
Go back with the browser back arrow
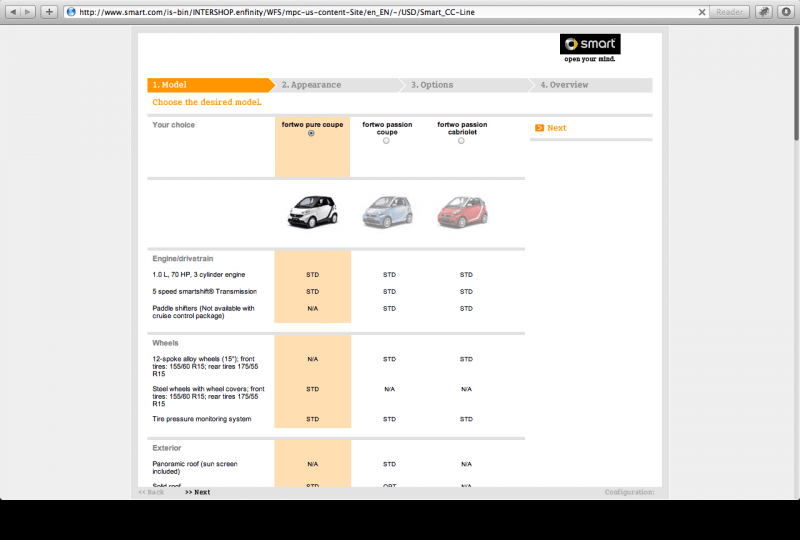13,12
